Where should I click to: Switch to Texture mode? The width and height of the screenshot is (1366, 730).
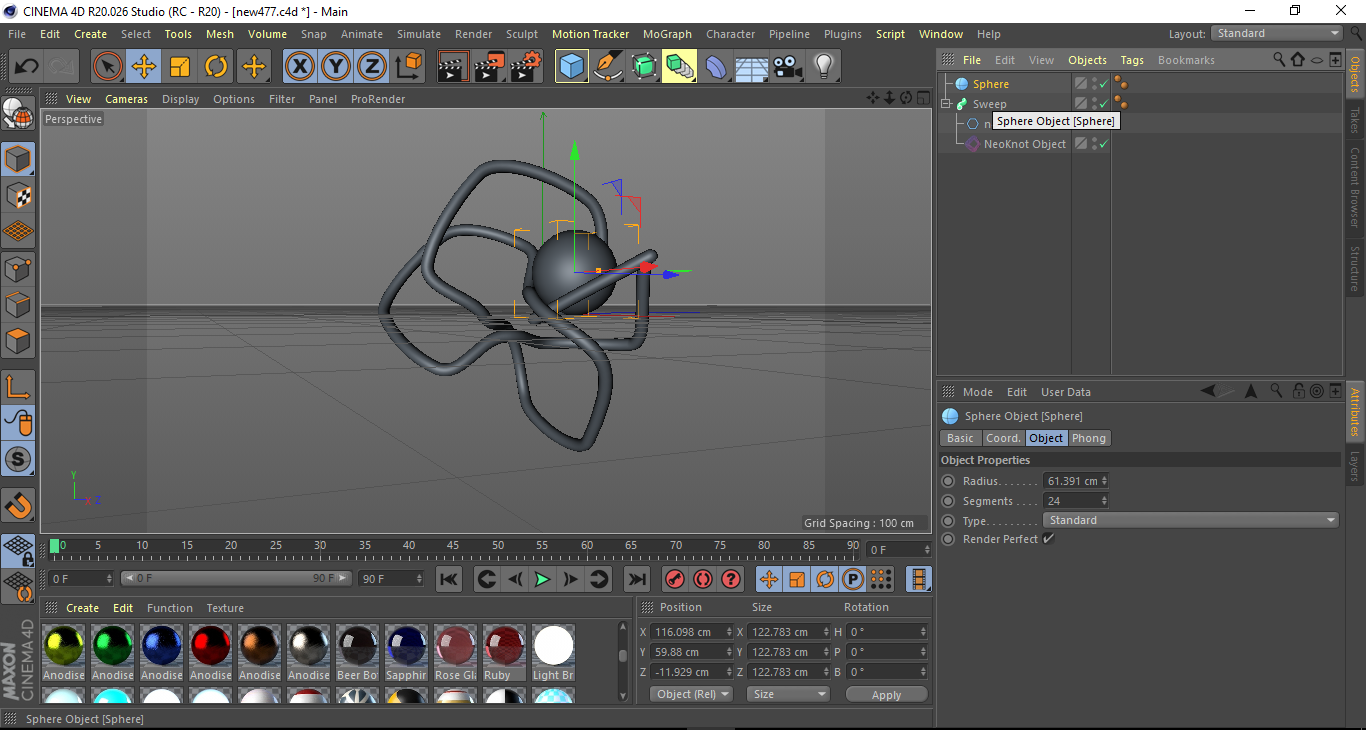[18, 195]
